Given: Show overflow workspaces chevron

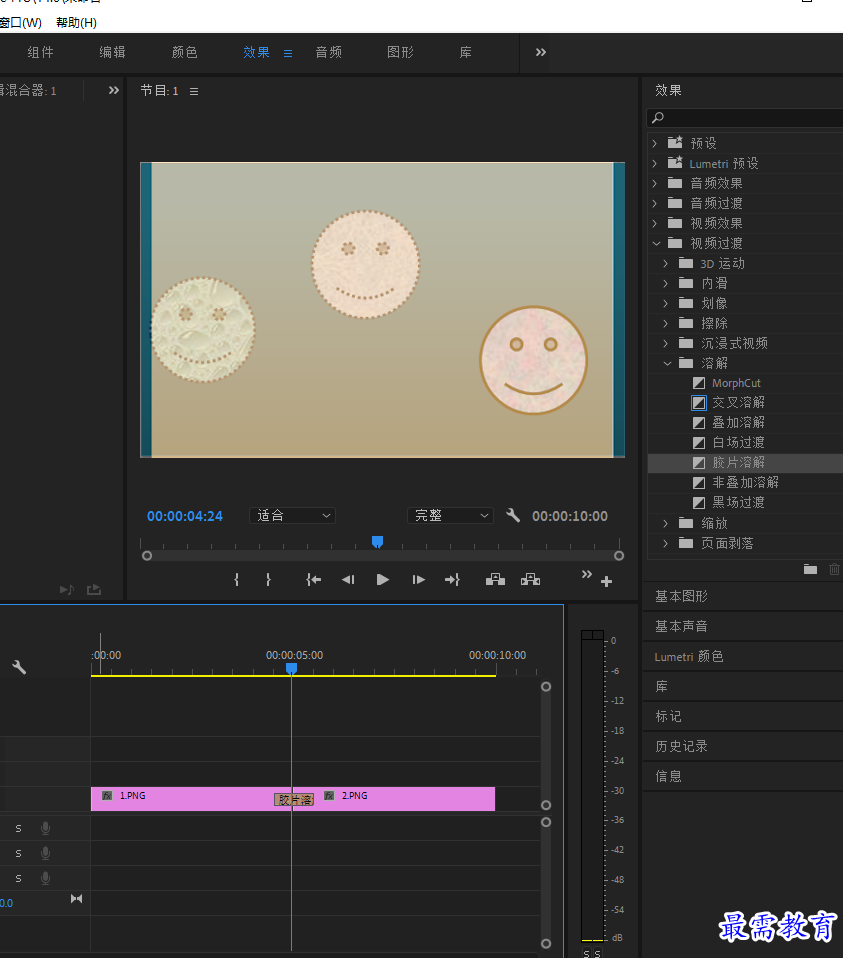Looking at the screenshot, I should coord(541,53).
